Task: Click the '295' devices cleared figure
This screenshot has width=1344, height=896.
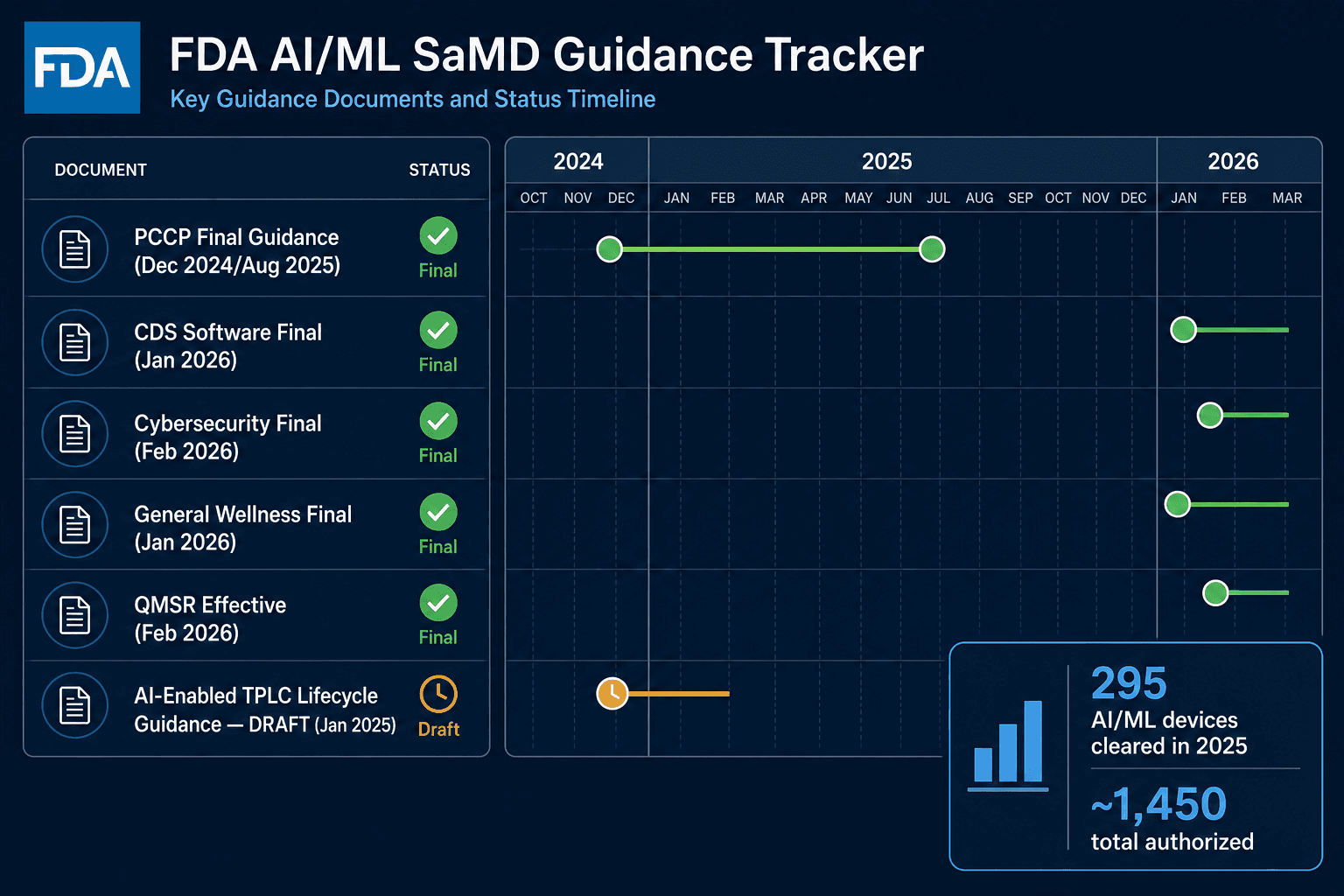Action: pyautogui.click(x=1129, y=683)
